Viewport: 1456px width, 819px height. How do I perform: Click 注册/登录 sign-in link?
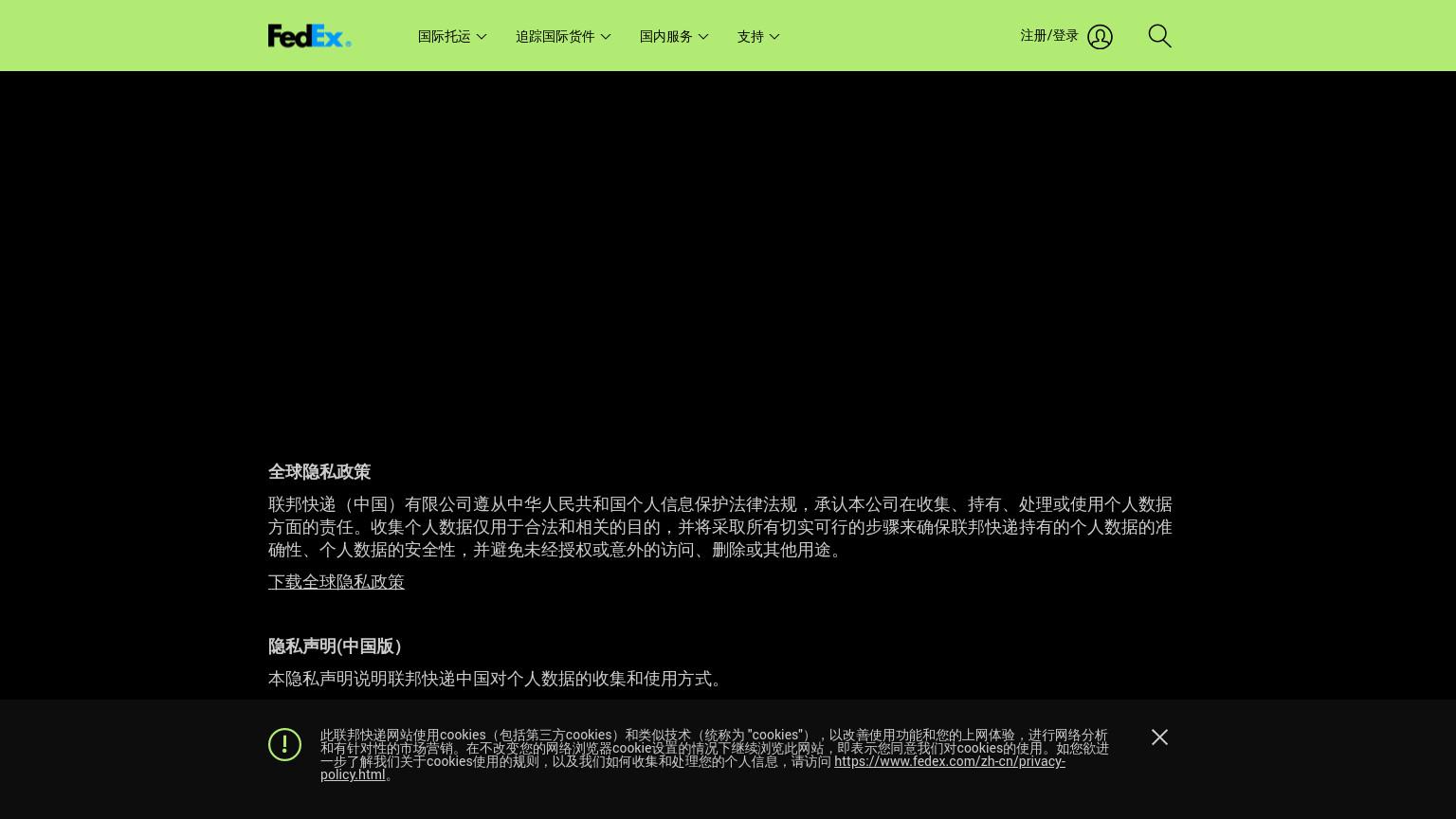1049,35
